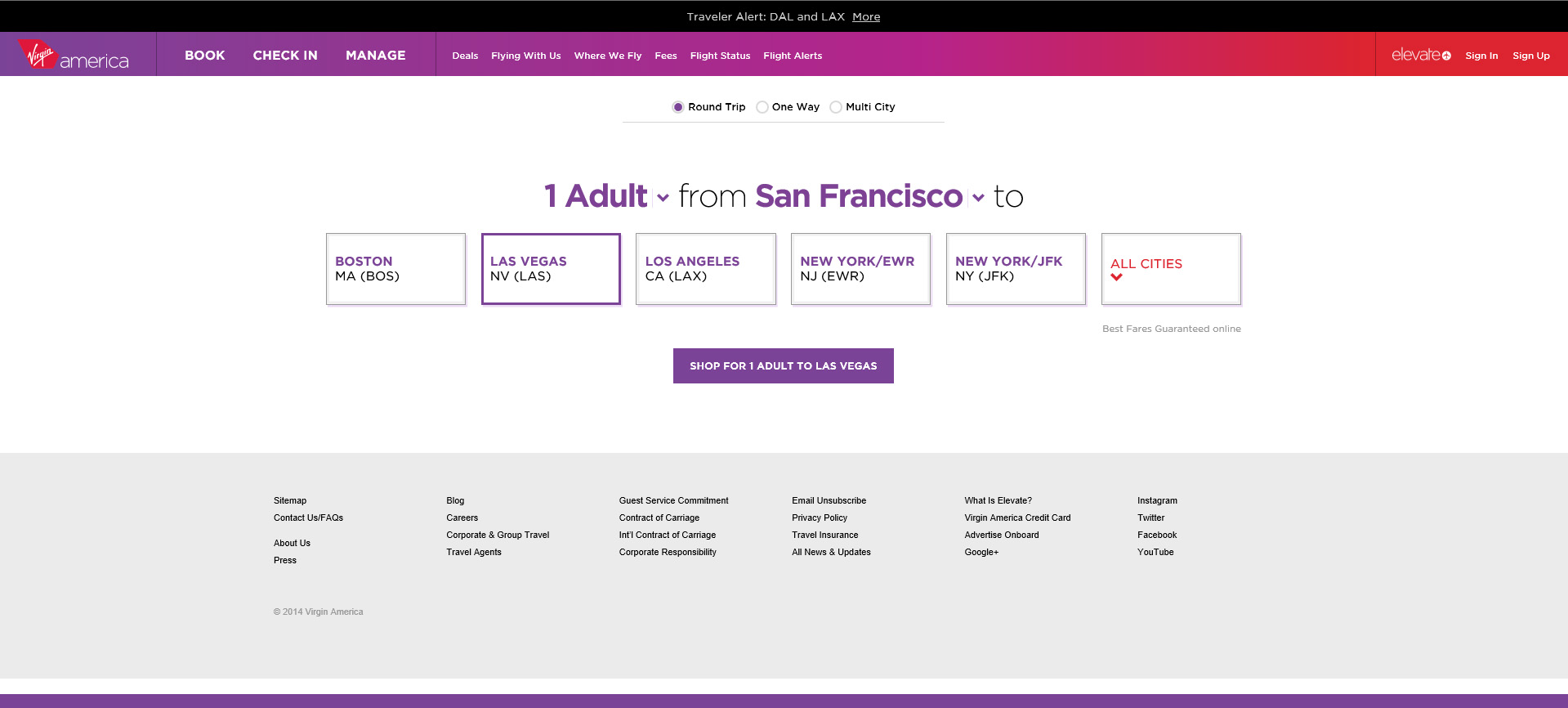Click the Sign Up link
The width and height of the screenshot is (1568, 708).
(1531, 56)
